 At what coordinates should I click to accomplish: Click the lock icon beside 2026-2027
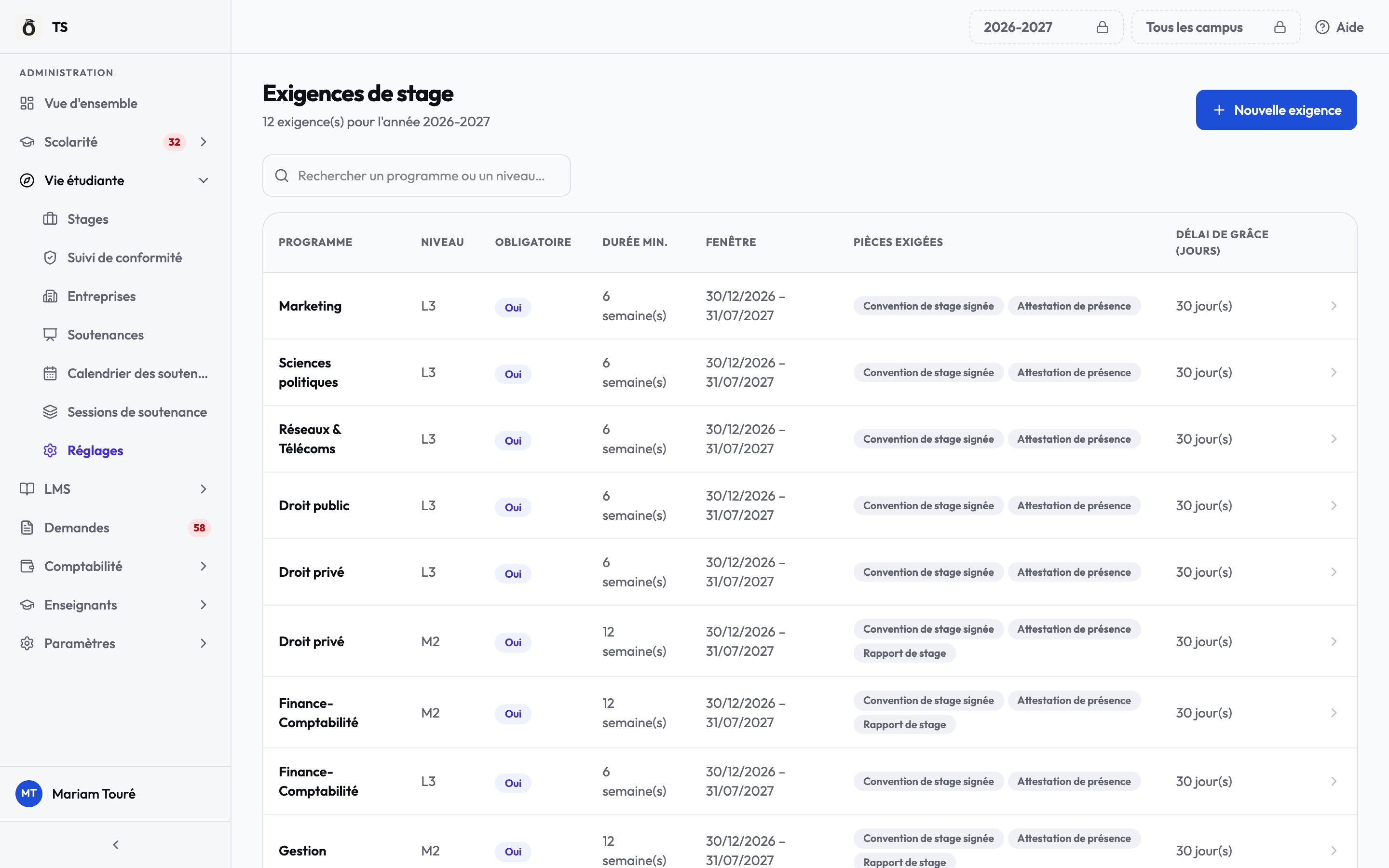click(1102, 27)
